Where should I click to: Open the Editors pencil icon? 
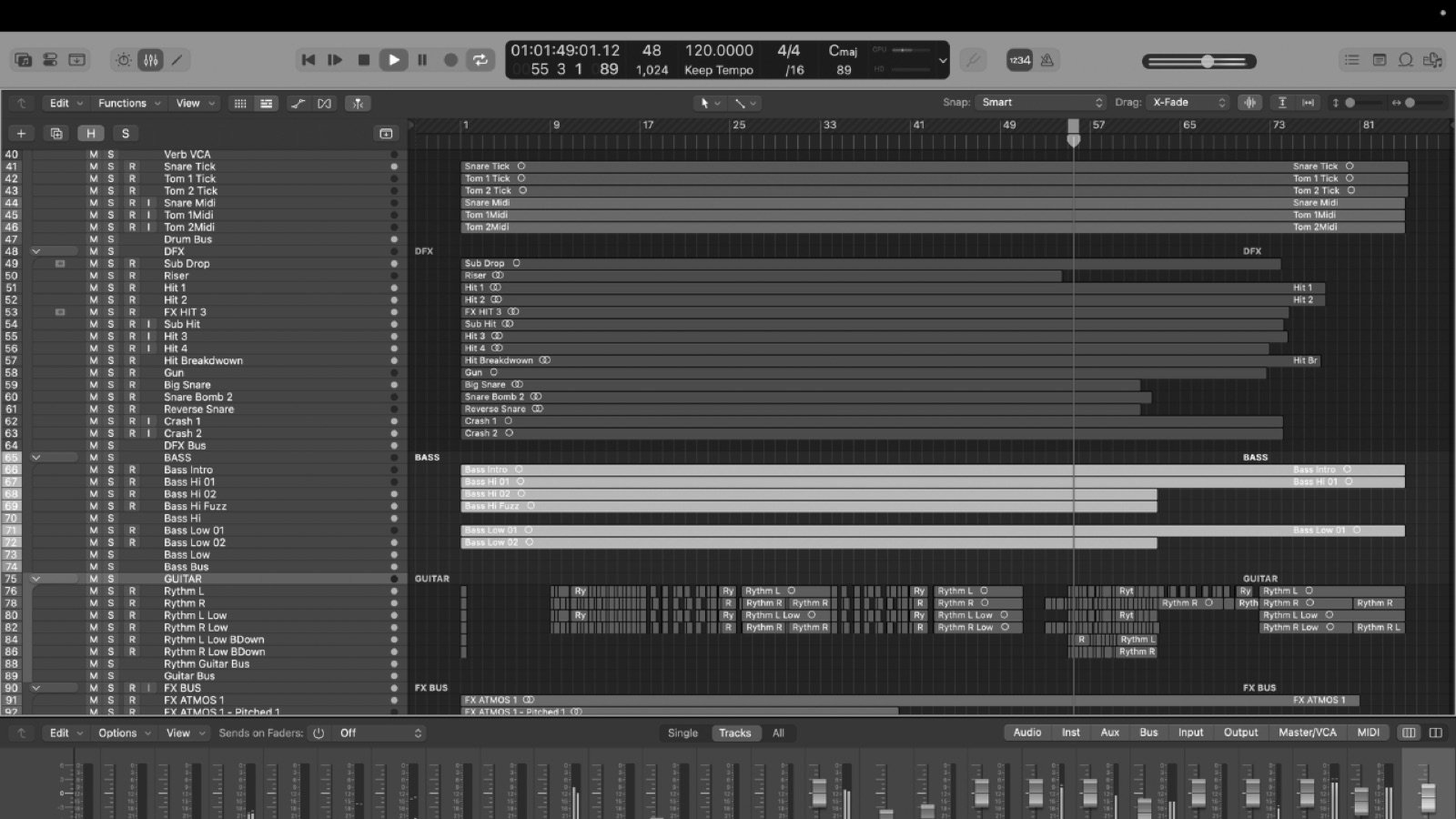point(177,60)
